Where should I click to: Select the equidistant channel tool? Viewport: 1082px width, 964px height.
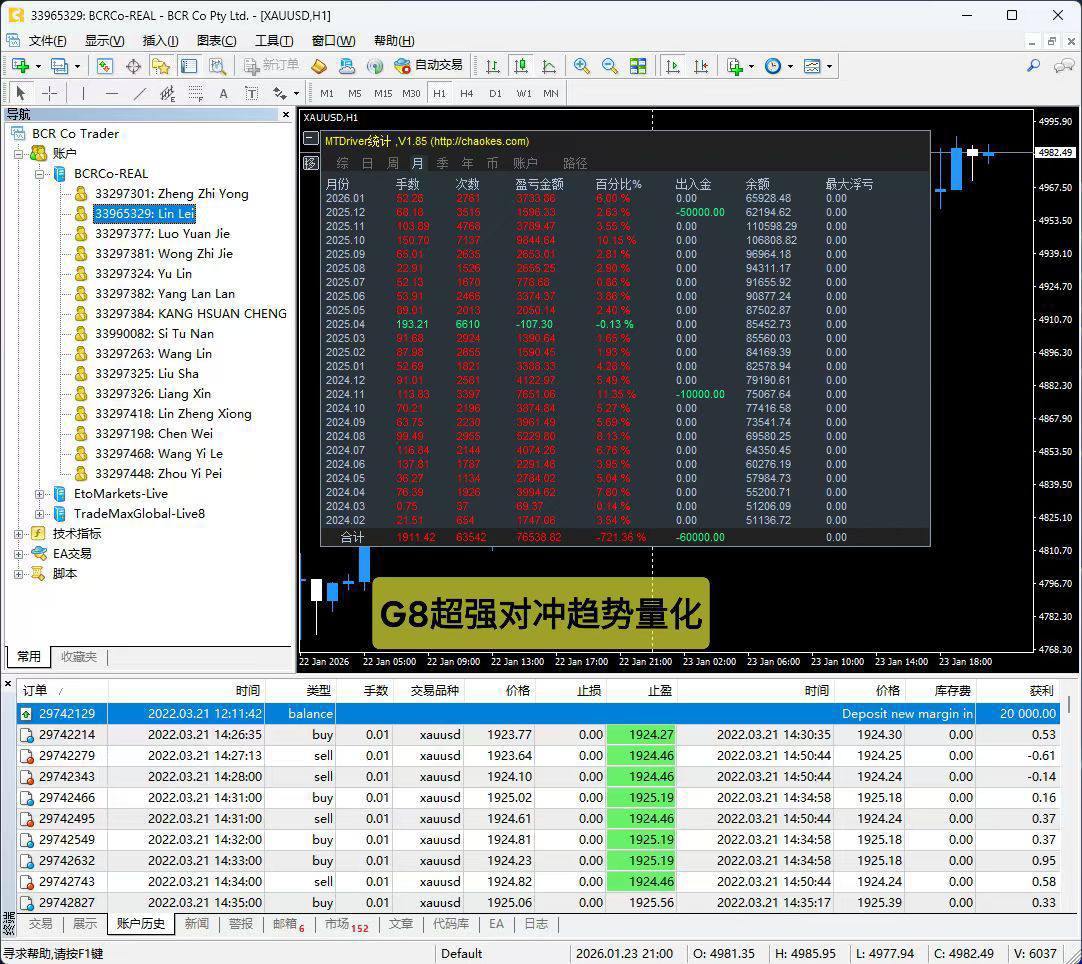click(168, 93)
